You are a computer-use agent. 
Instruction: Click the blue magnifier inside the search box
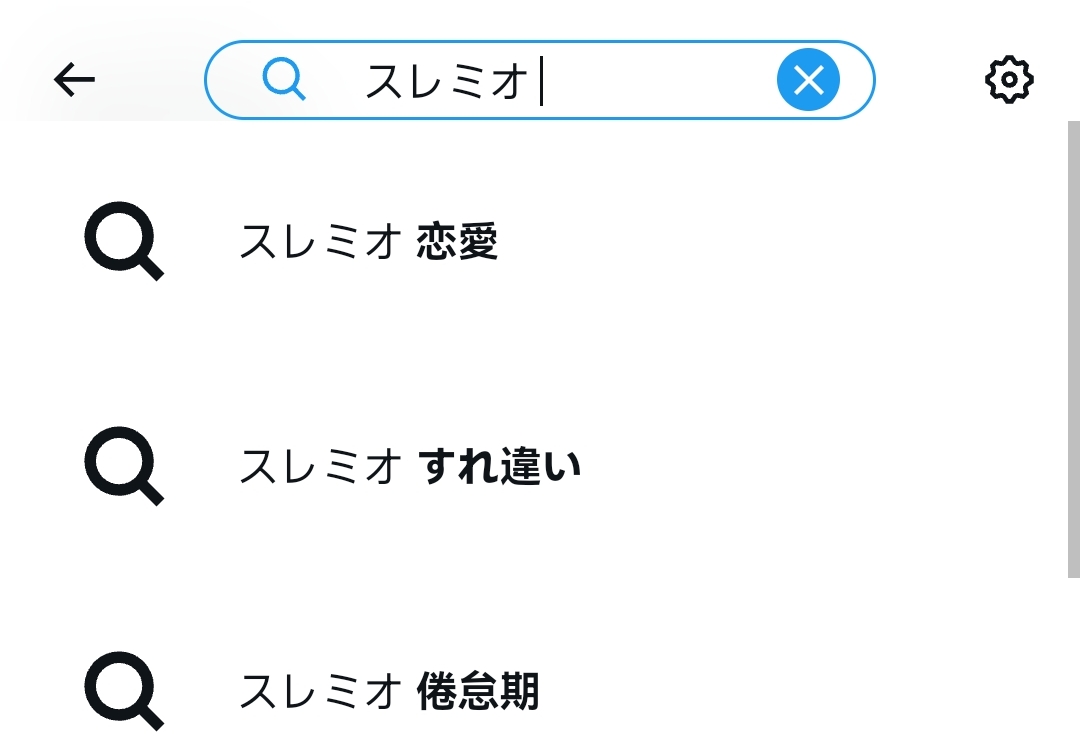click(284, 79)
